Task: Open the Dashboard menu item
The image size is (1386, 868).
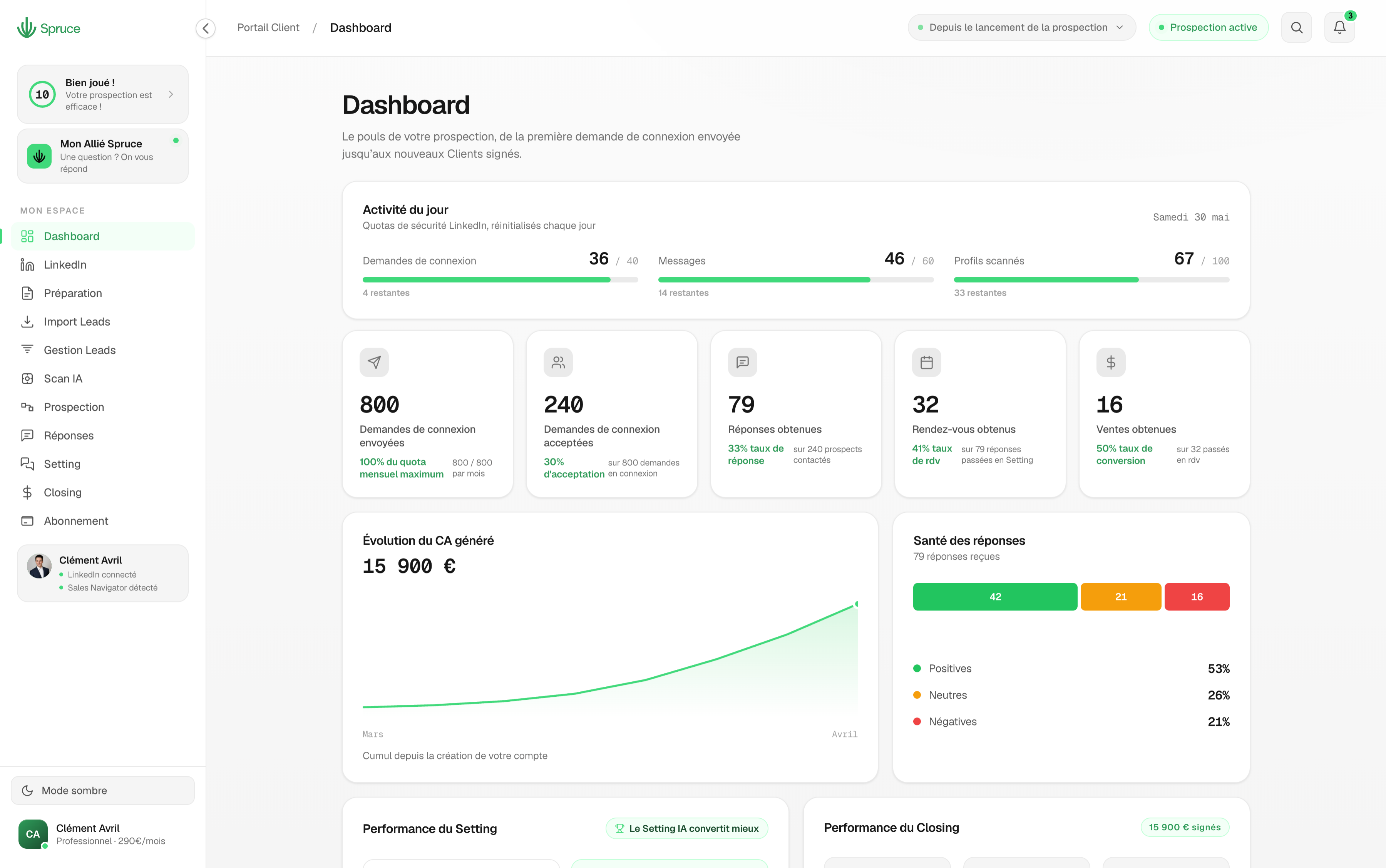Action: 103,236
